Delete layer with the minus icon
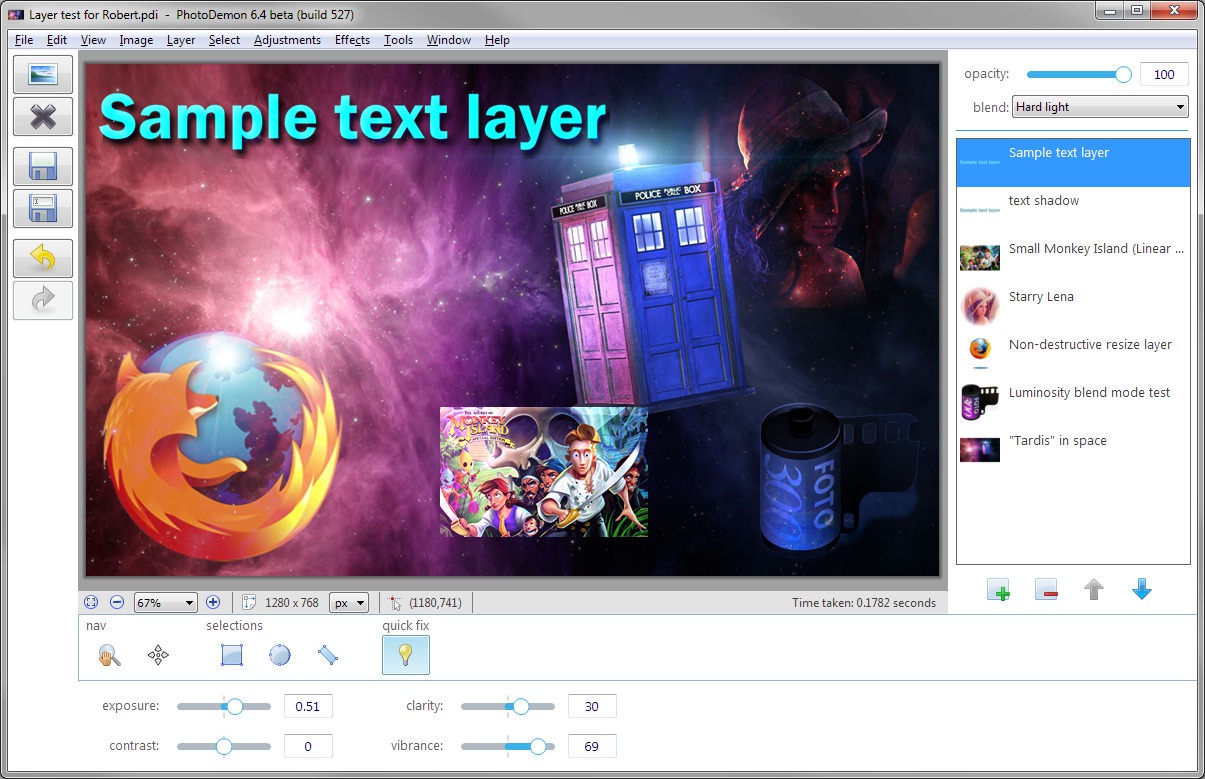Image resolution: width=1205 pixels, height=779 pixels. [1046, 591]
